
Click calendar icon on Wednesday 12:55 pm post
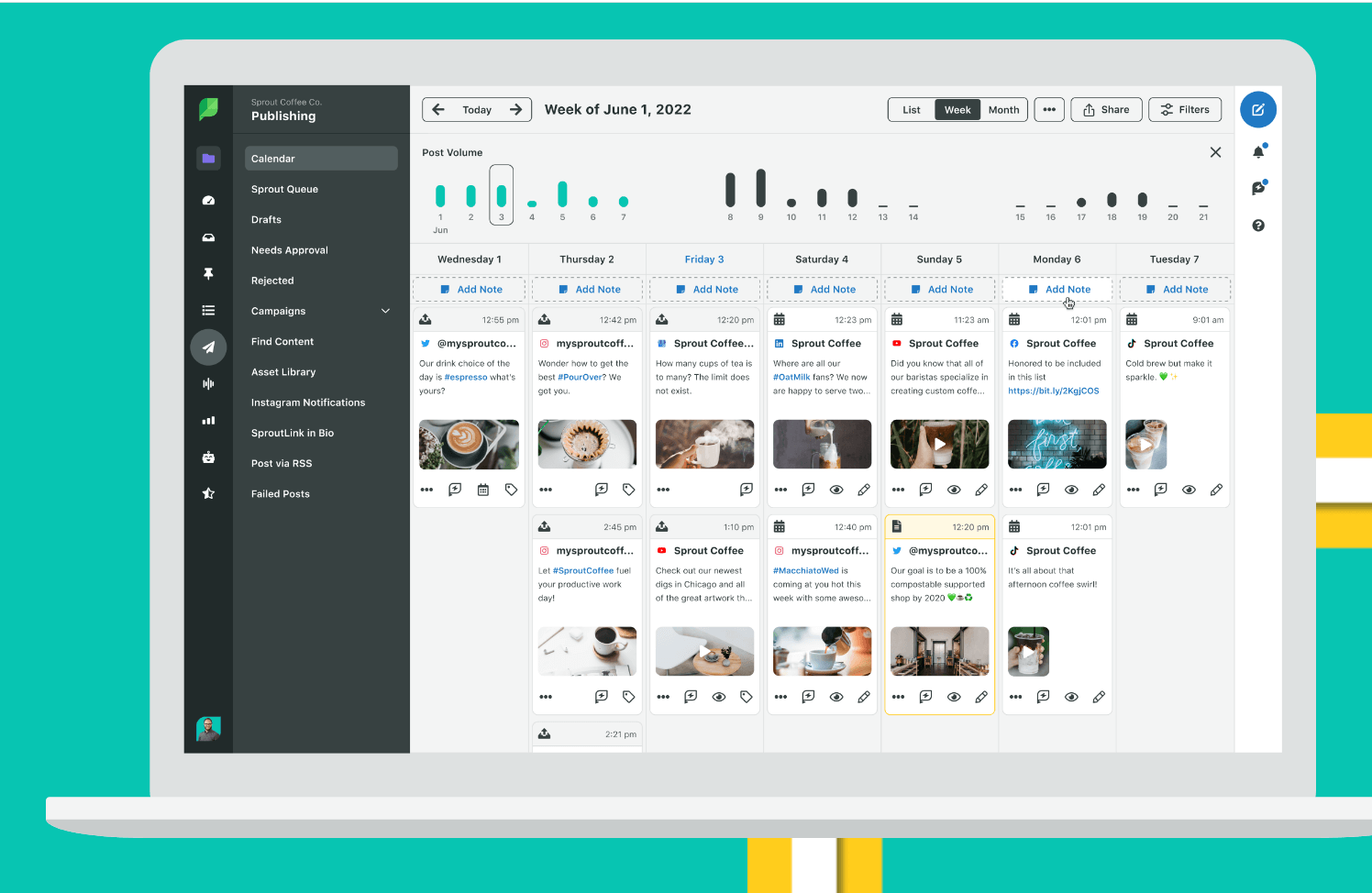(483, 490)
